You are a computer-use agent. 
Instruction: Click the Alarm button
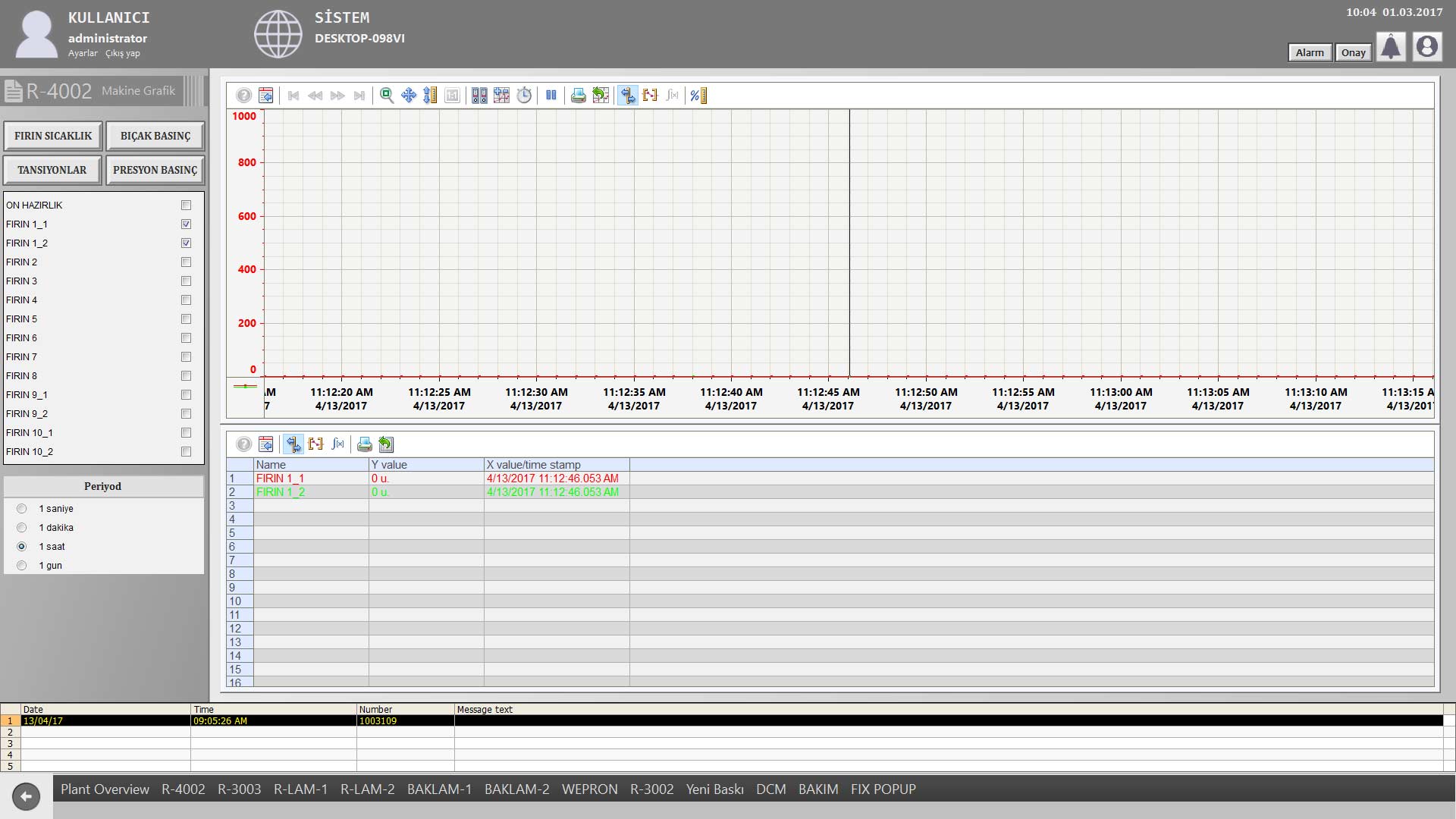pos(1310,52)
